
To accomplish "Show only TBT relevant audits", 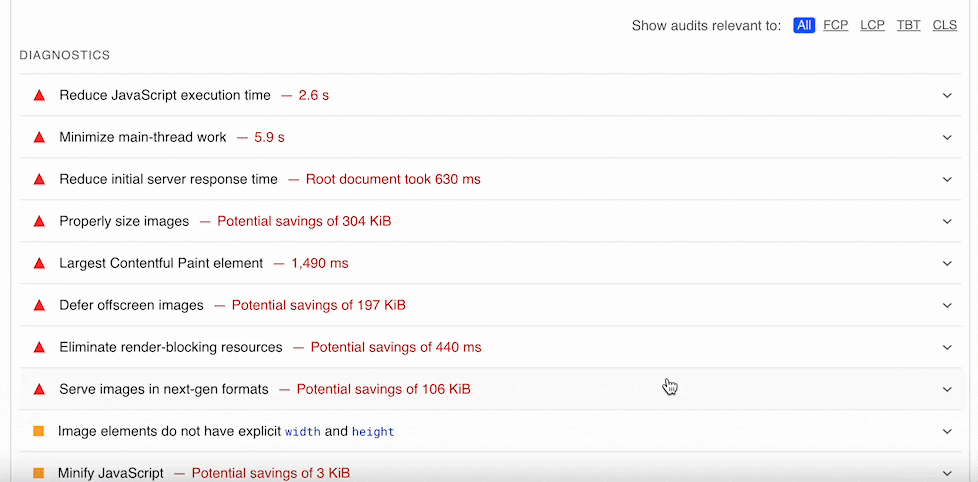I will 908,25.
